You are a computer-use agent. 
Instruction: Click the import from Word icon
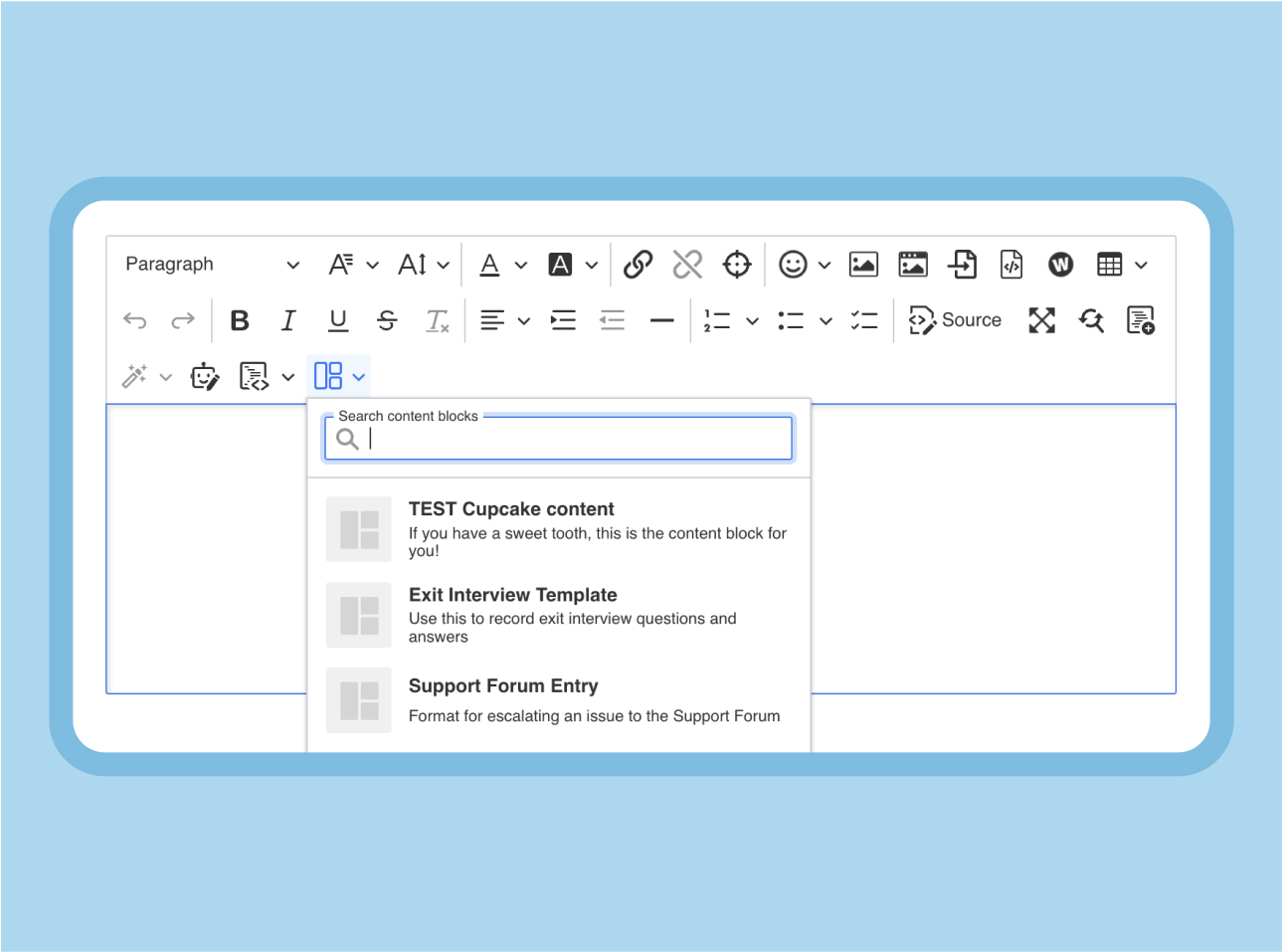coord(1060,265)
